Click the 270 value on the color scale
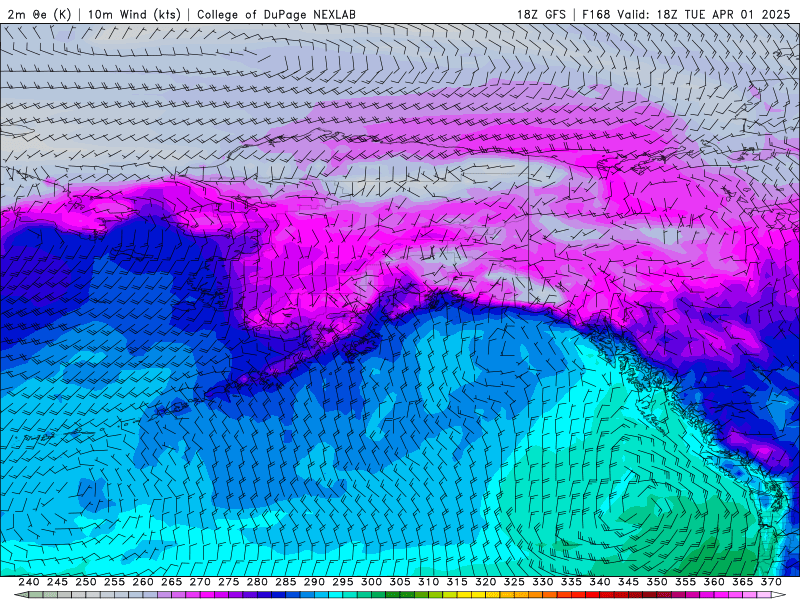 [200, 582]
